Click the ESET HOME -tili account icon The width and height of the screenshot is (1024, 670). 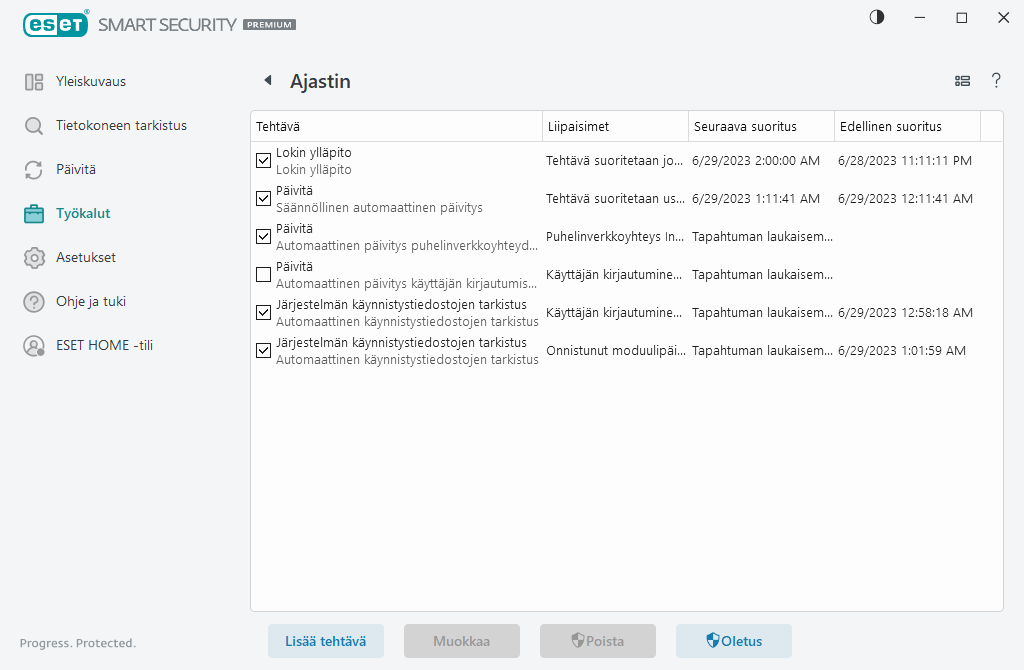[x=34, y=346]
